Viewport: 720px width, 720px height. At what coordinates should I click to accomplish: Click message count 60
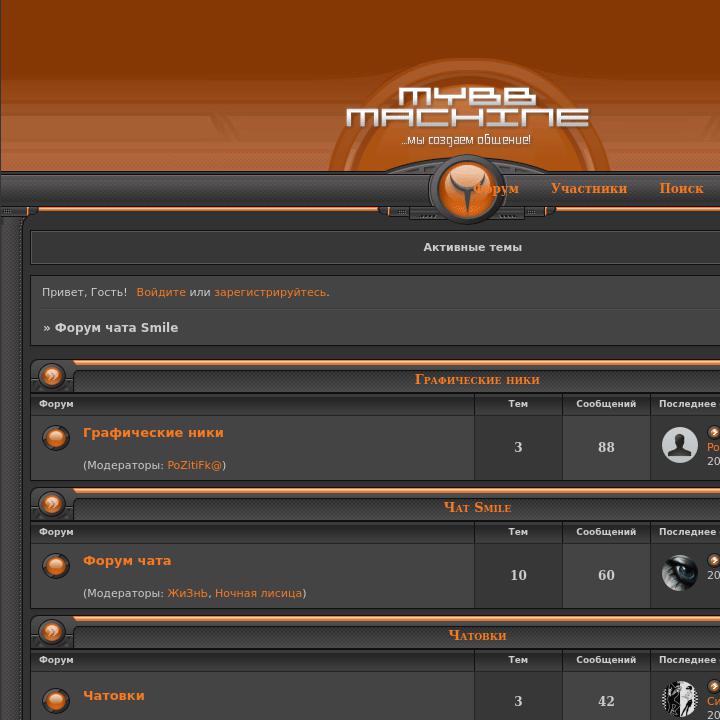pos(606,575)
